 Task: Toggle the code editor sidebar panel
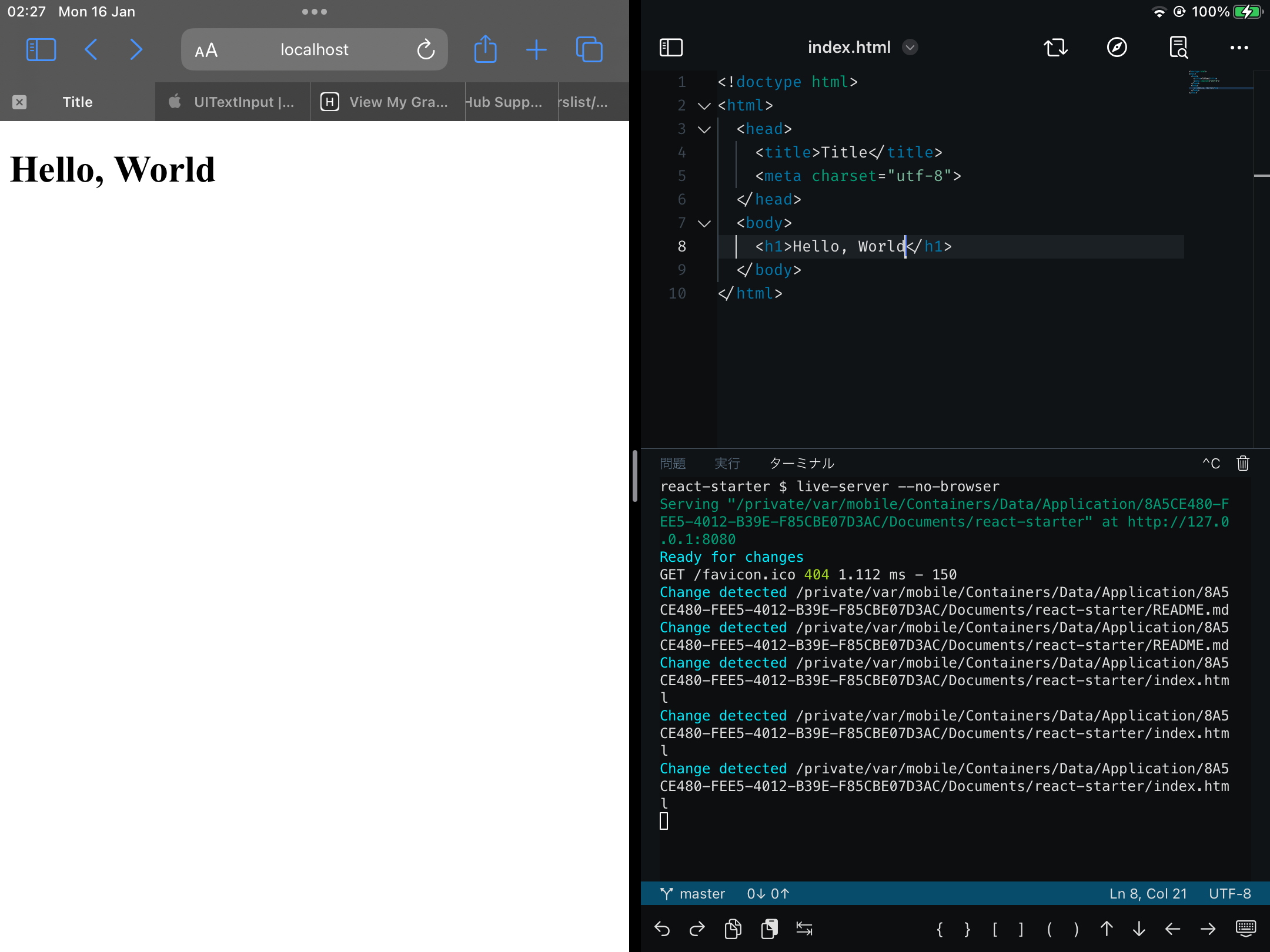point(671,48)
